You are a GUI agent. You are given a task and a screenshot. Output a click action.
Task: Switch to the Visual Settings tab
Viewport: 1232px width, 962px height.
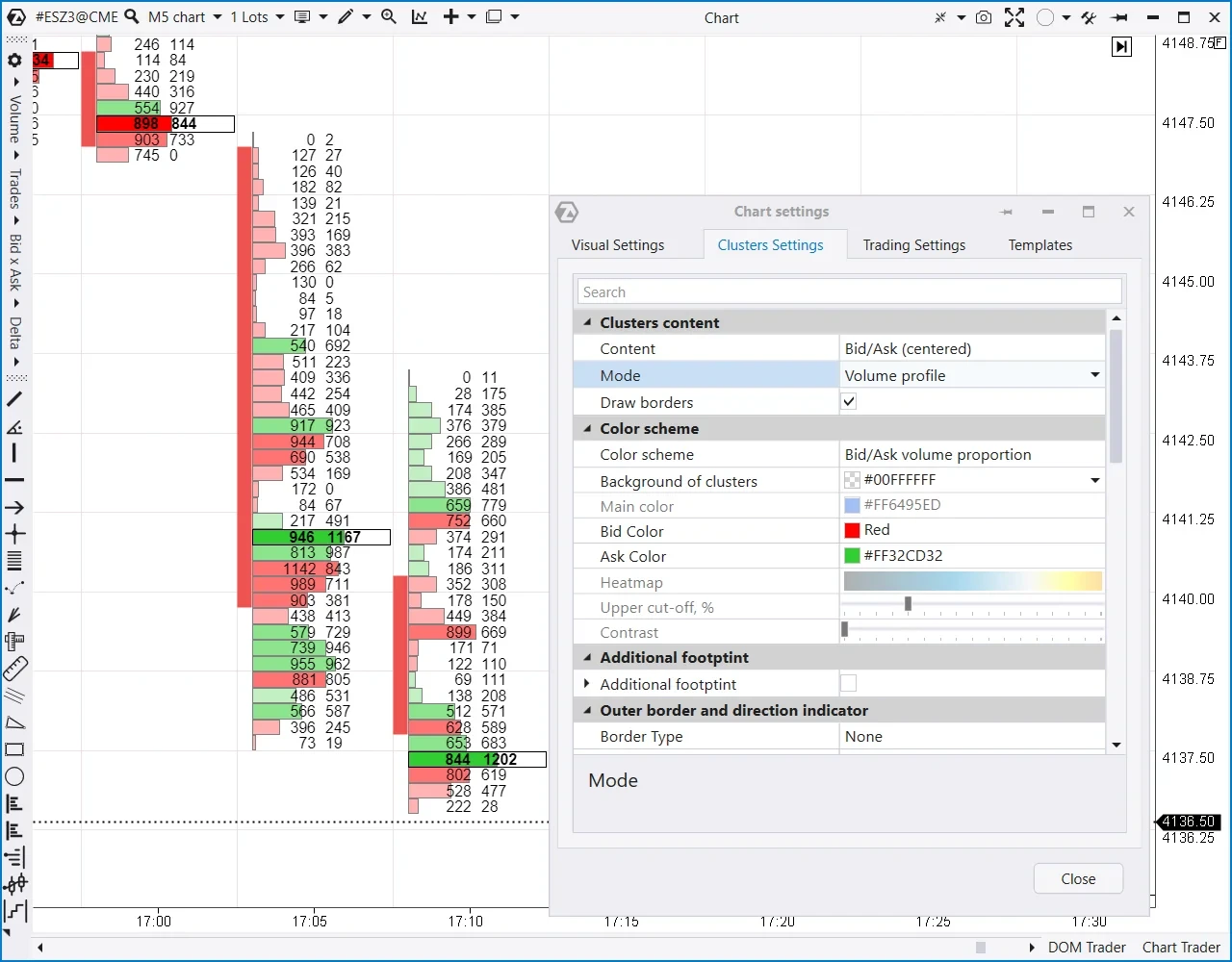618,245
